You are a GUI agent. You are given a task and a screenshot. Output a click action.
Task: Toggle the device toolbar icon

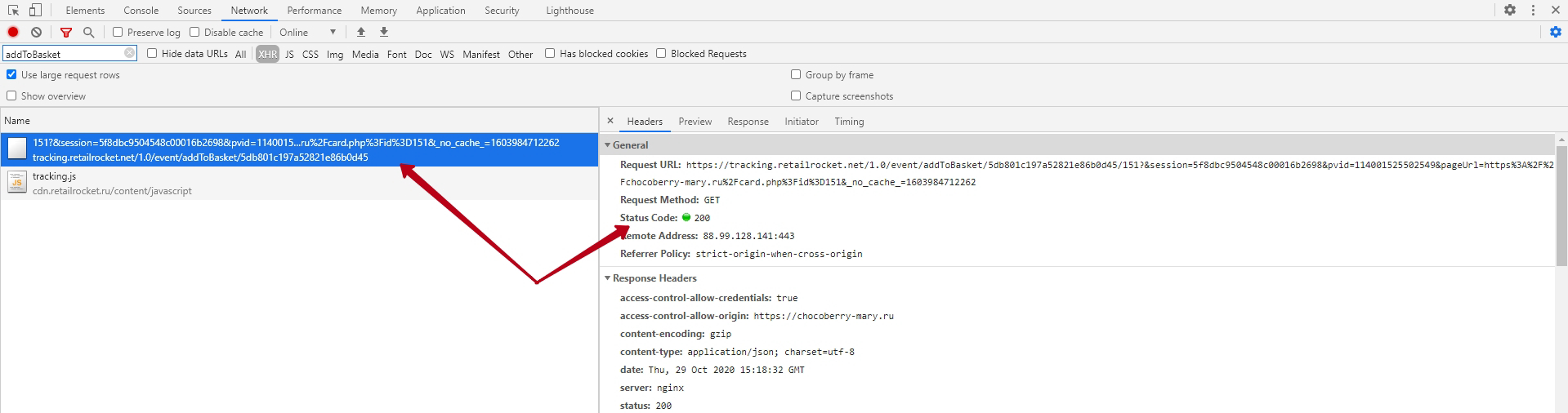click(x=35, y=11)
